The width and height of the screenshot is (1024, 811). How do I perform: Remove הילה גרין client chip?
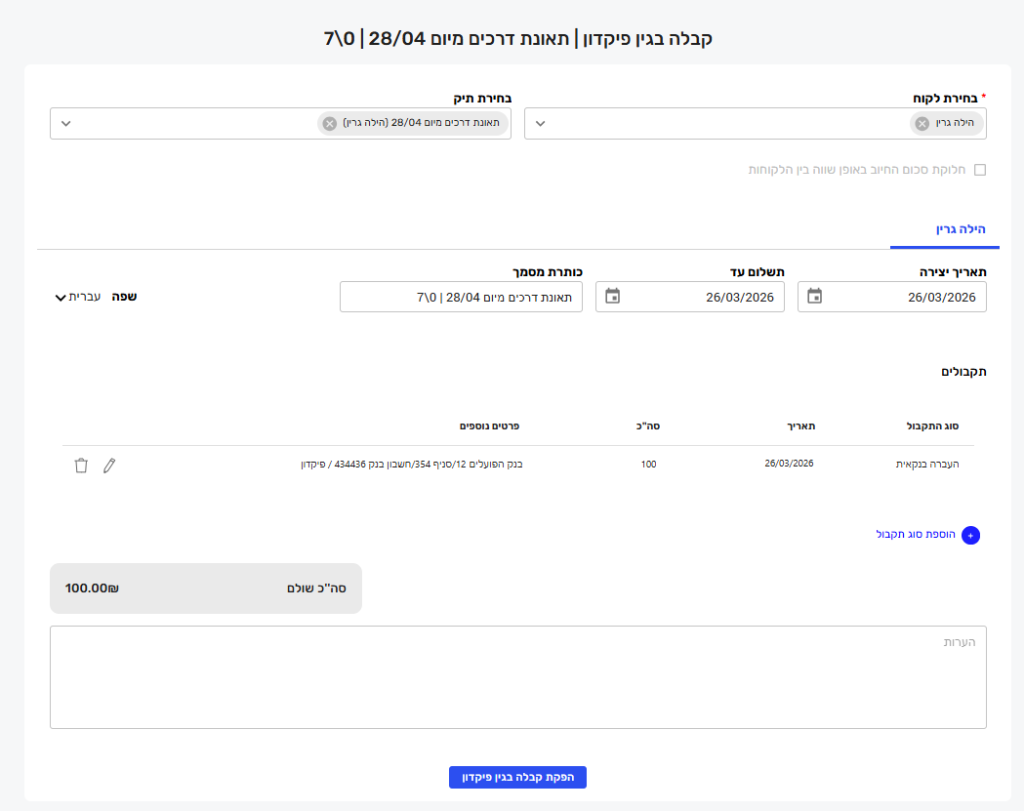(922, 124)
